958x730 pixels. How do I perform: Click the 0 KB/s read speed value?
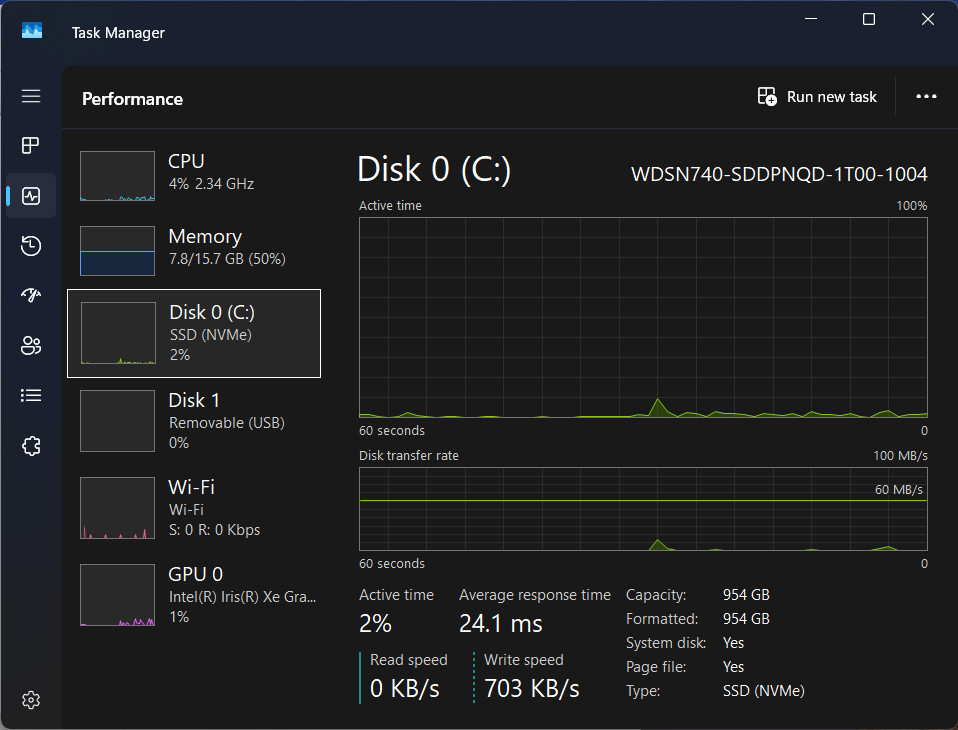click(x=404, y=688)
